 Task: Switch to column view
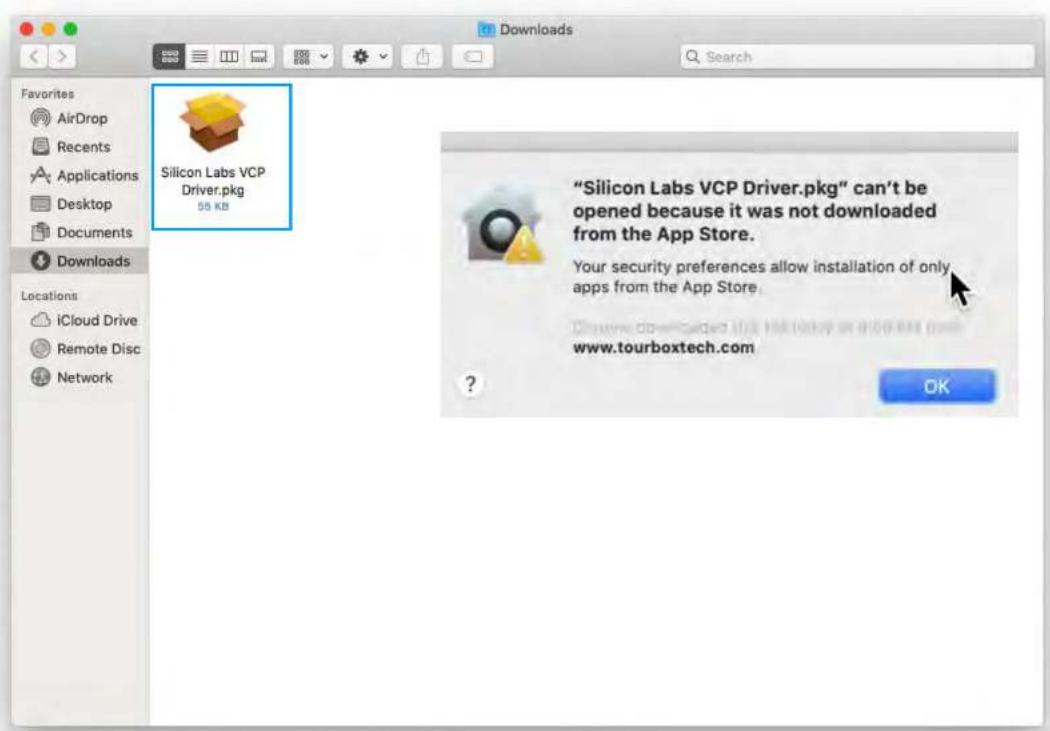229,57
